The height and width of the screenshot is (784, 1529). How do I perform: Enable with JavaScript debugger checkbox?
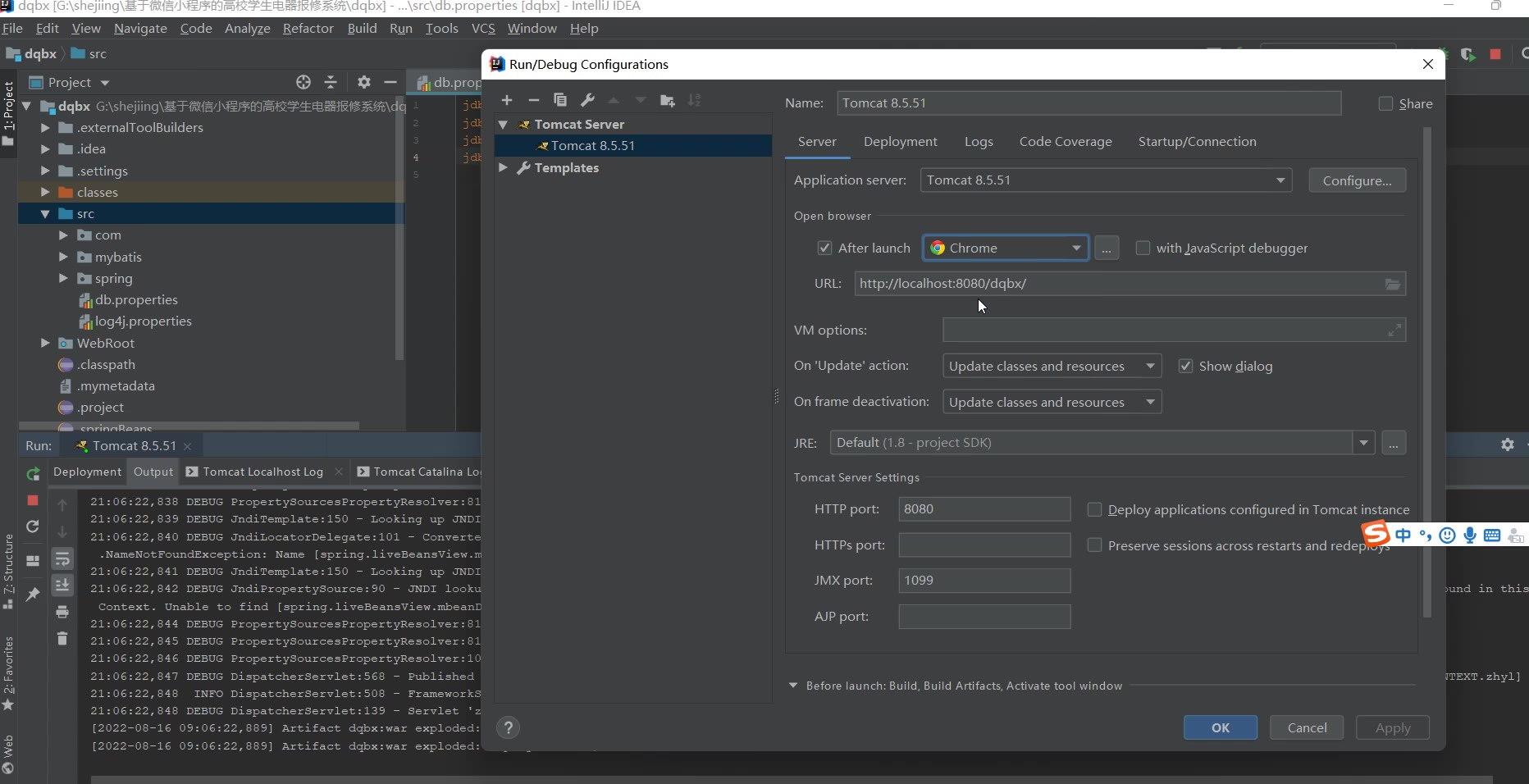[1143, 248]
